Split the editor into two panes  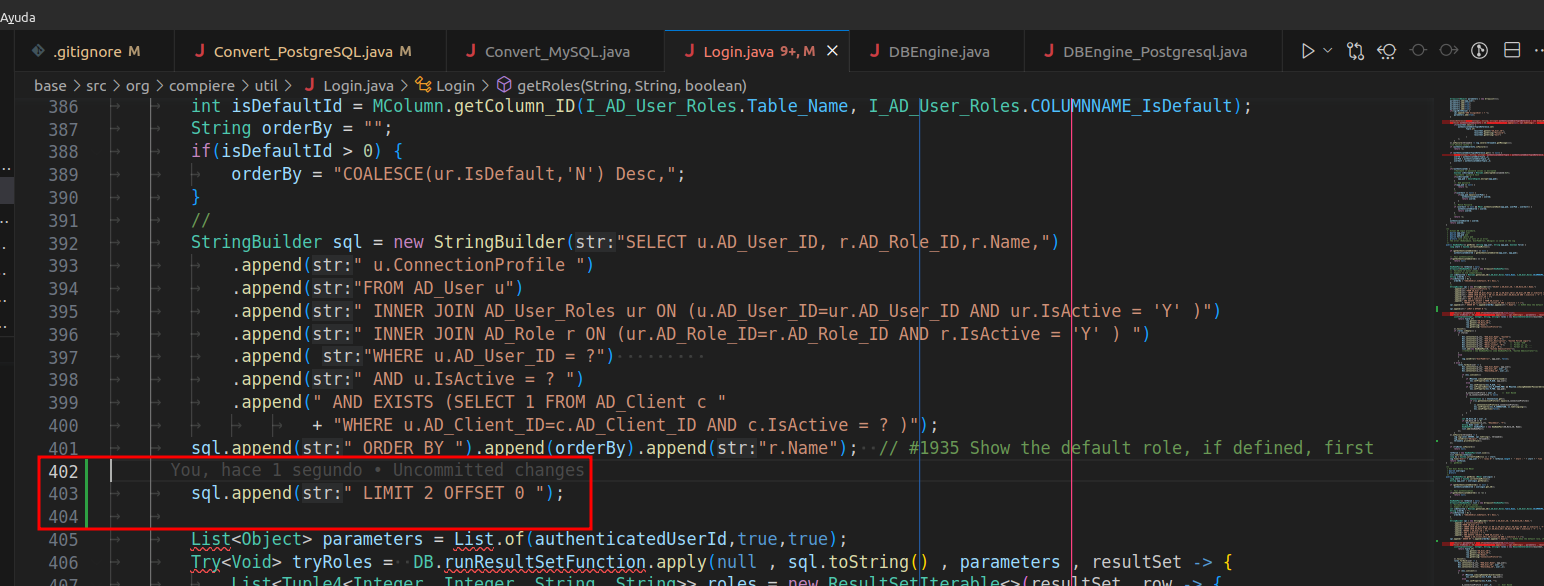tap(1512, 50)
